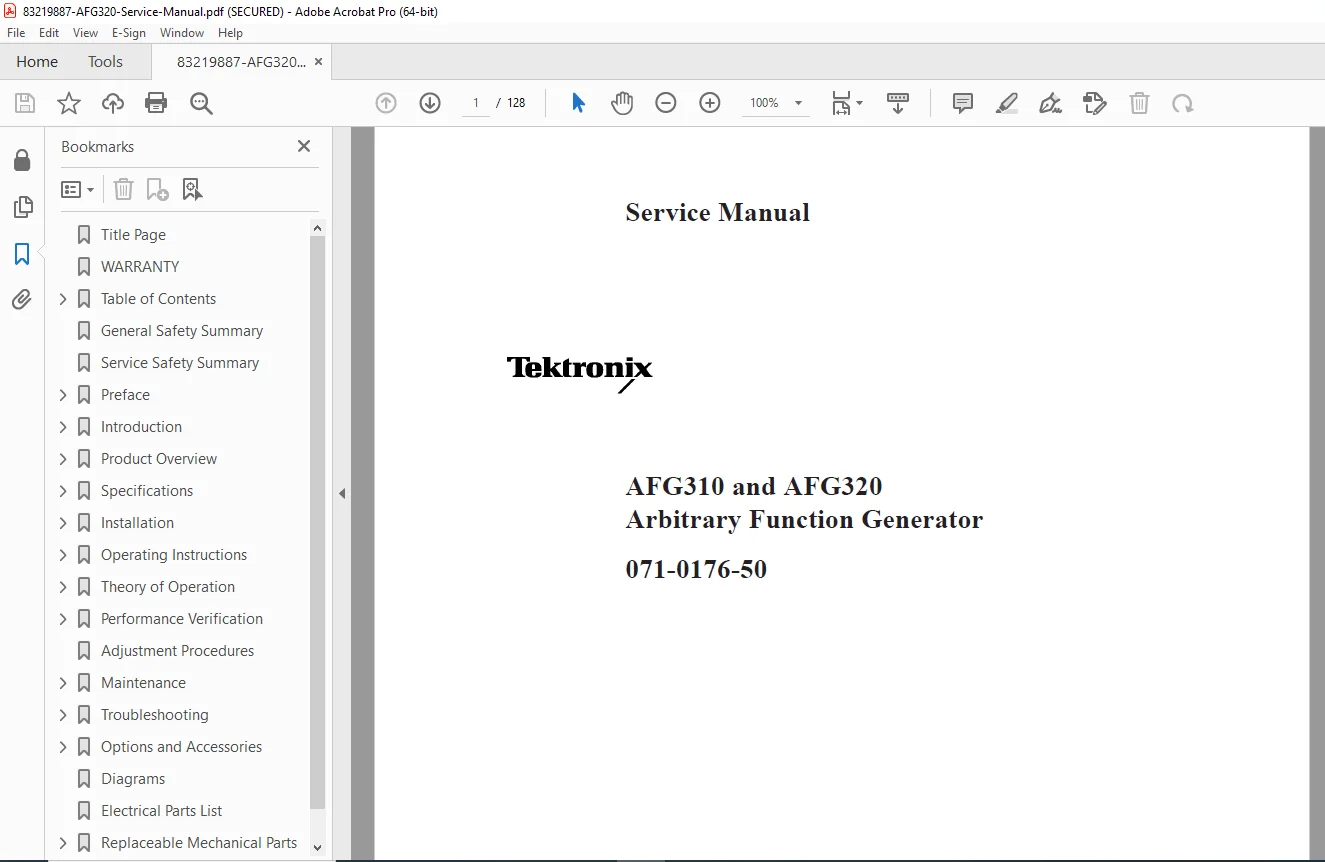Click the page number input field
Image resolution: width=1325 pixels, height=862 pixels.
(x=476, y=103)
